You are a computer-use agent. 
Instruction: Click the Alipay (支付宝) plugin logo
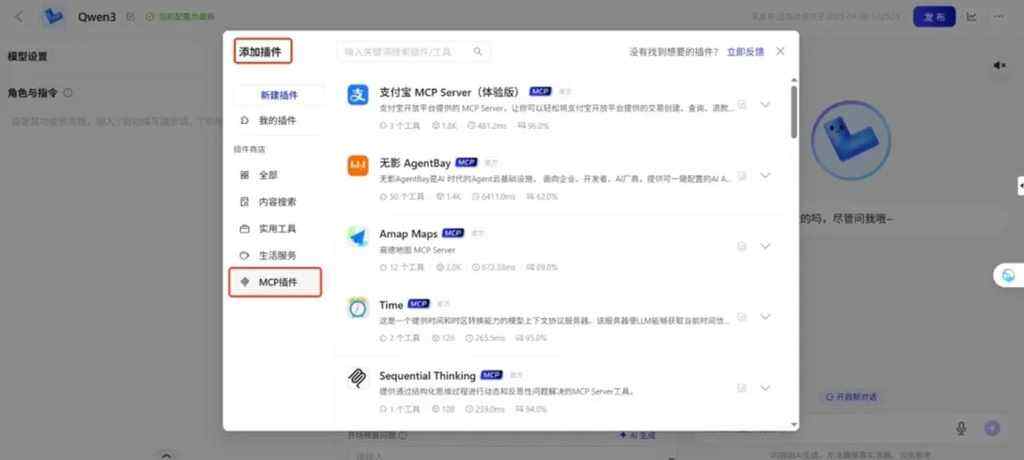click(x=358, y=95)
